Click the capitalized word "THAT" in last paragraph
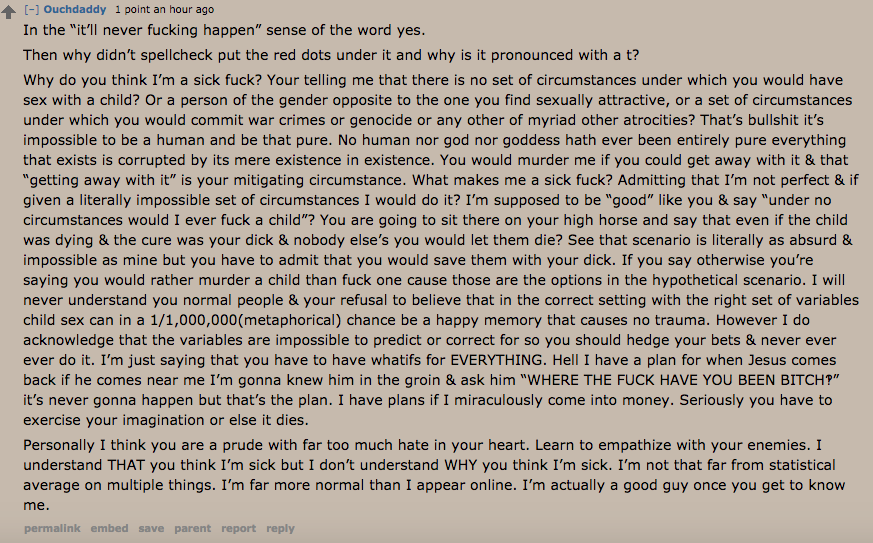 pyautogui.click(x=126, y=465)
